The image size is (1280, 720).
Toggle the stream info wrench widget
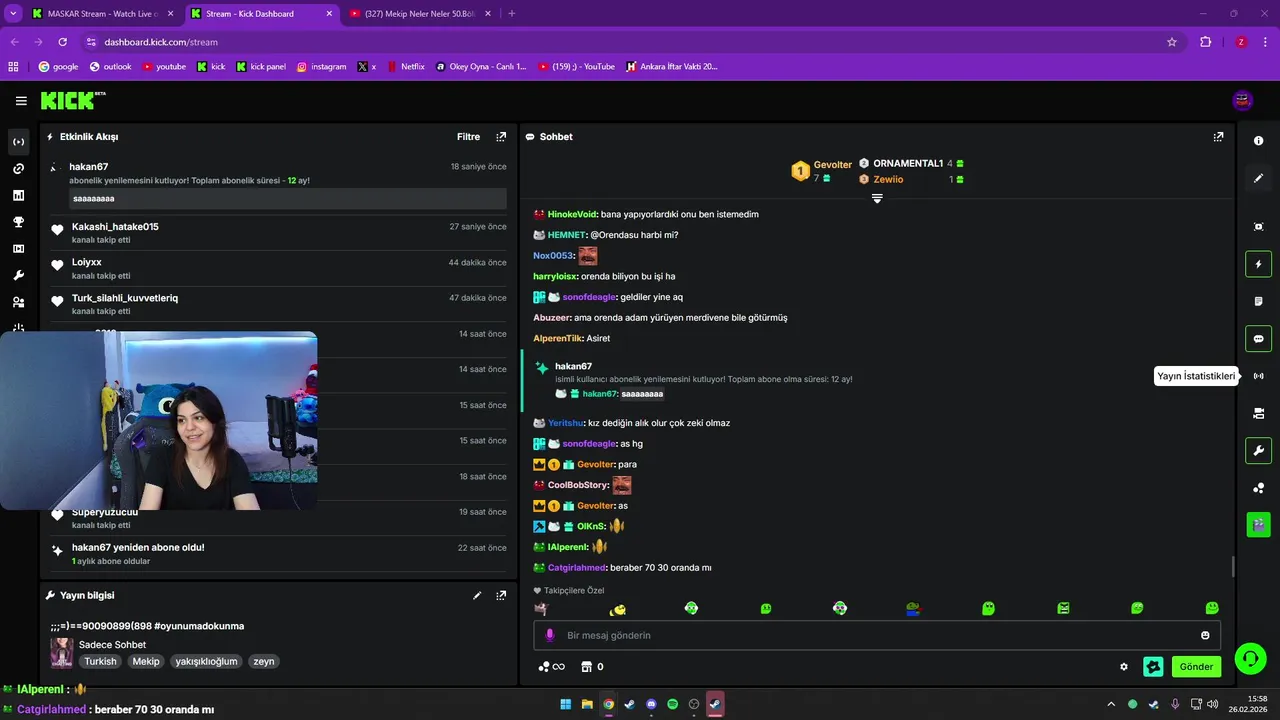1258,450
